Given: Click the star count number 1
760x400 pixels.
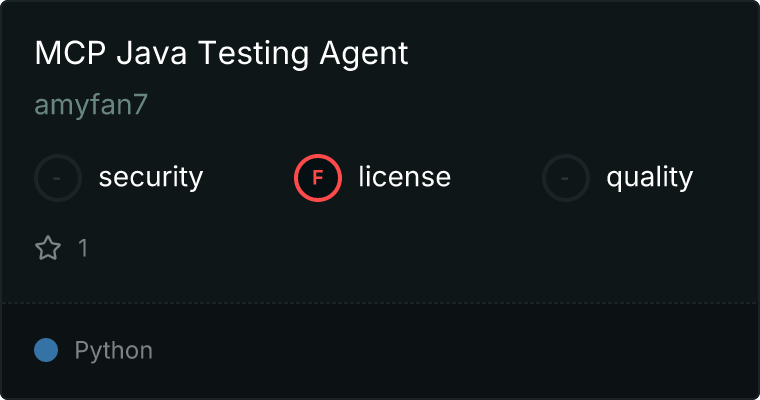Looking at the screenshot, I should point(83,248).
